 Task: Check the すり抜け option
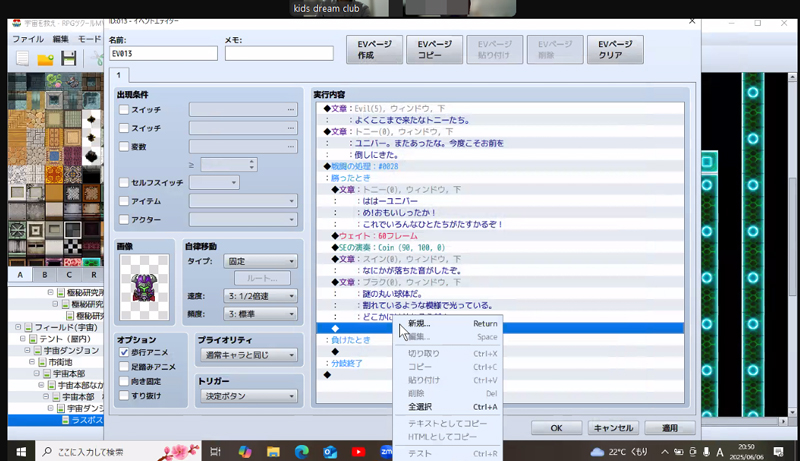tap(124, 395)
